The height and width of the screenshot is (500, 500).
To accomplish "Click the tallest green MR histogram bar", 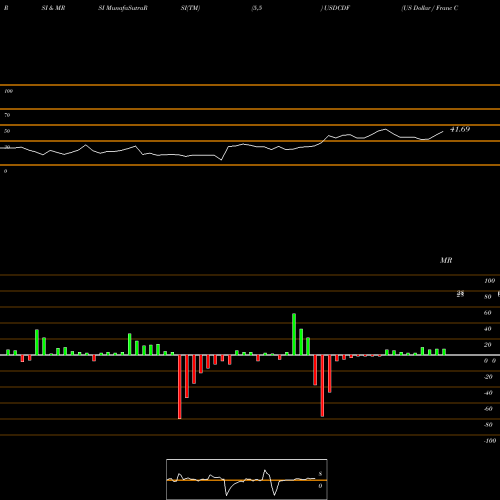I will click(x=294, y=334).
